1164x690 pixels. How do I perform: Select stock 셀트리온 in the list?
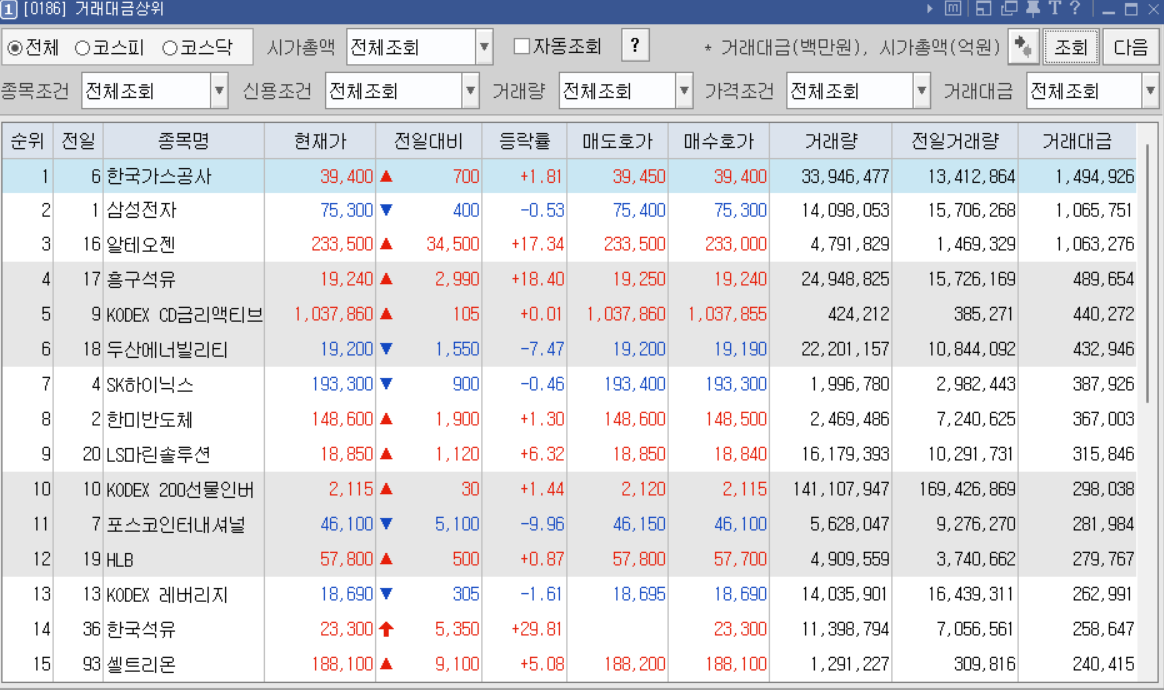(141, 664)
